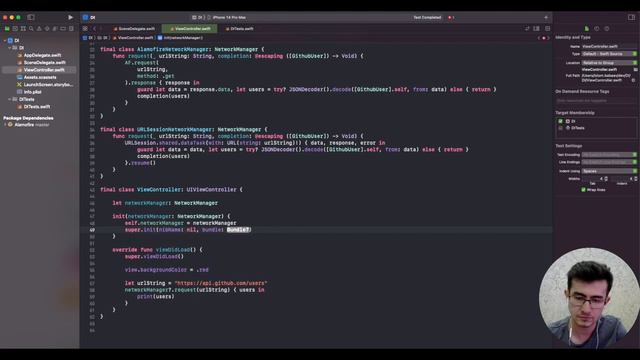The width and height of the screenshot is (640, 360).
Task: Click the Test Completed status text
Action: (427, 17)
